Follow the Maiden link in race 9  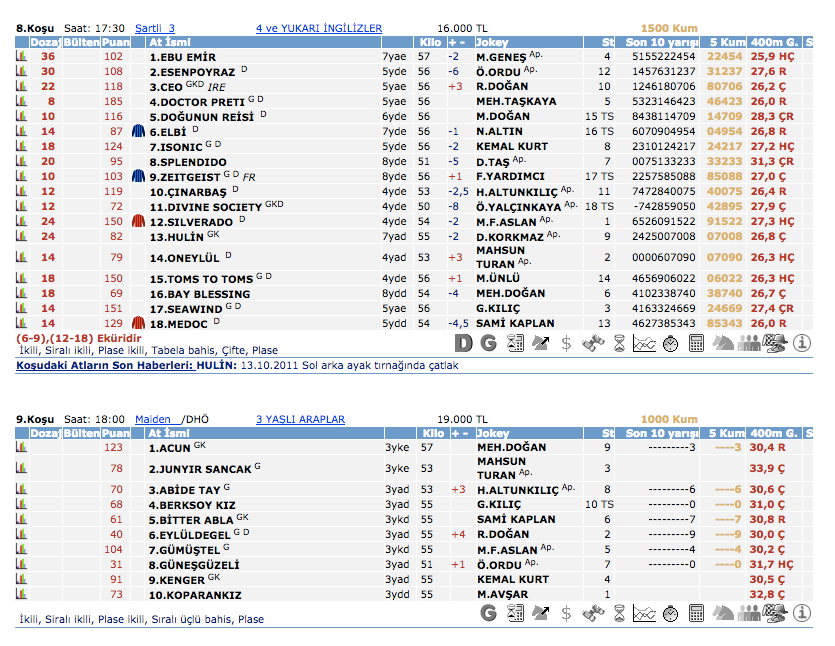click(153, 419)
